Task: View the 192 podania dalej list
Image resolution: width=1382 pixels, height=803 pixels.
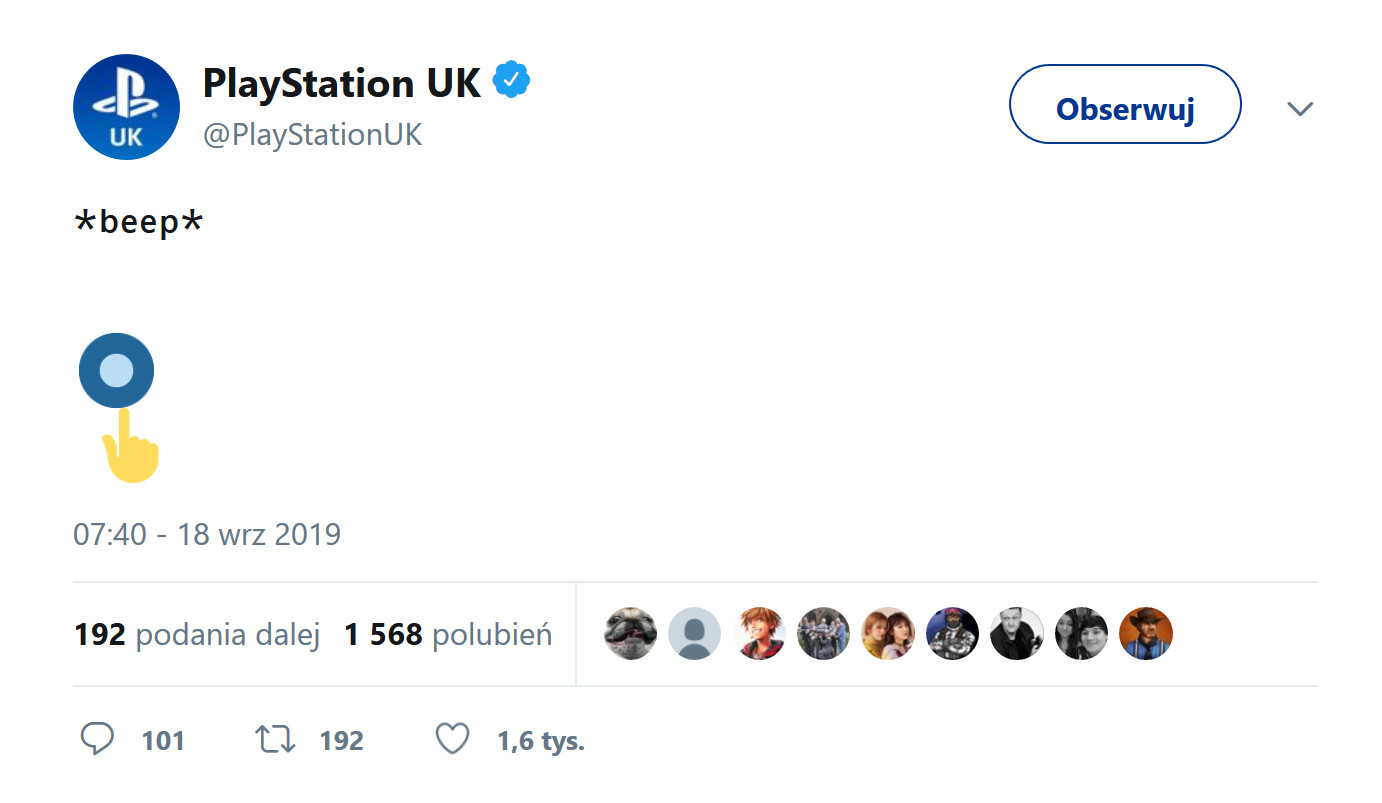Action: (x=196, y=633)
